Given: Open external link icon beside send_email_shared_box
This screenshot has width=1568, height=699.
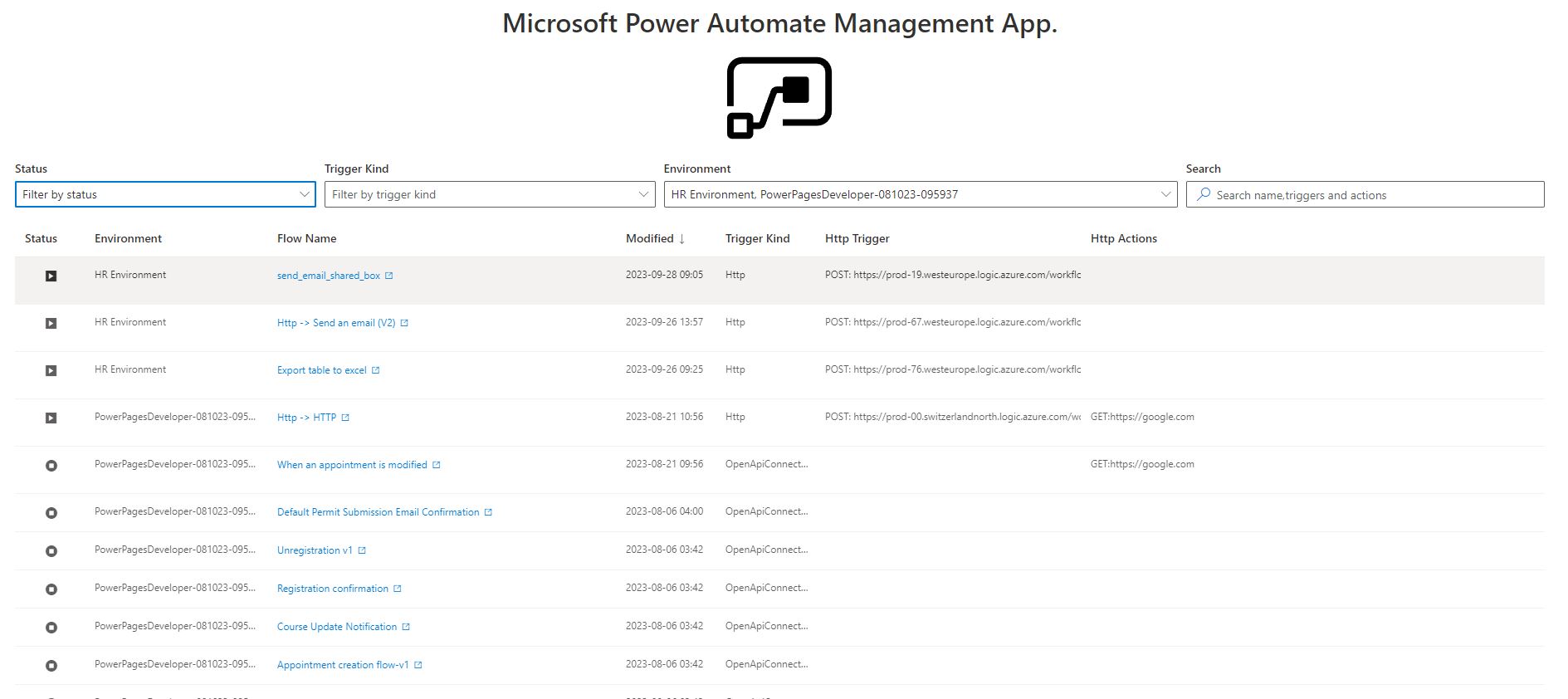Looking at the screenshot, I should tap(388, 276).
